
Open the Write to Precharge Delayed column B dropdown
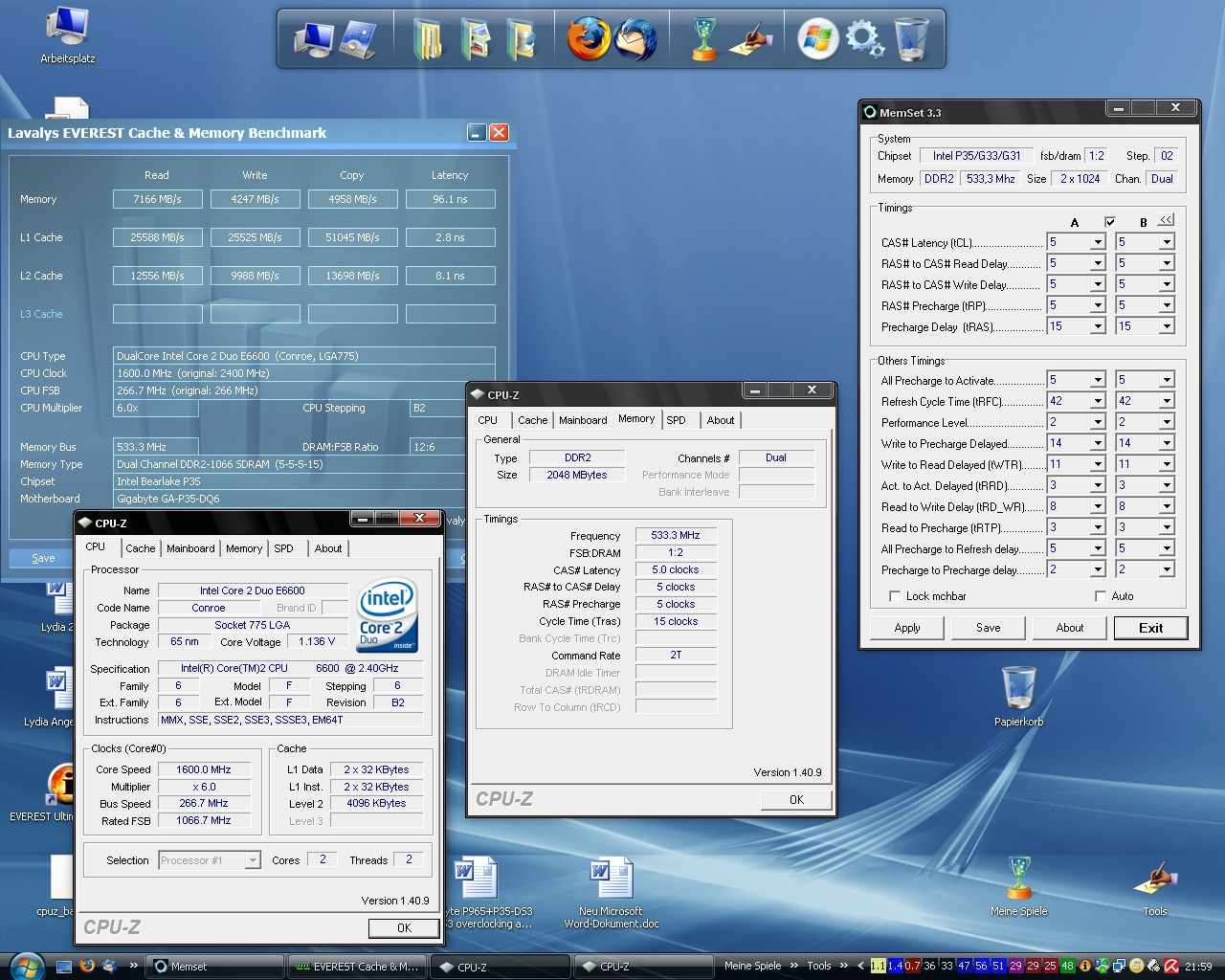click(1167, 443)
